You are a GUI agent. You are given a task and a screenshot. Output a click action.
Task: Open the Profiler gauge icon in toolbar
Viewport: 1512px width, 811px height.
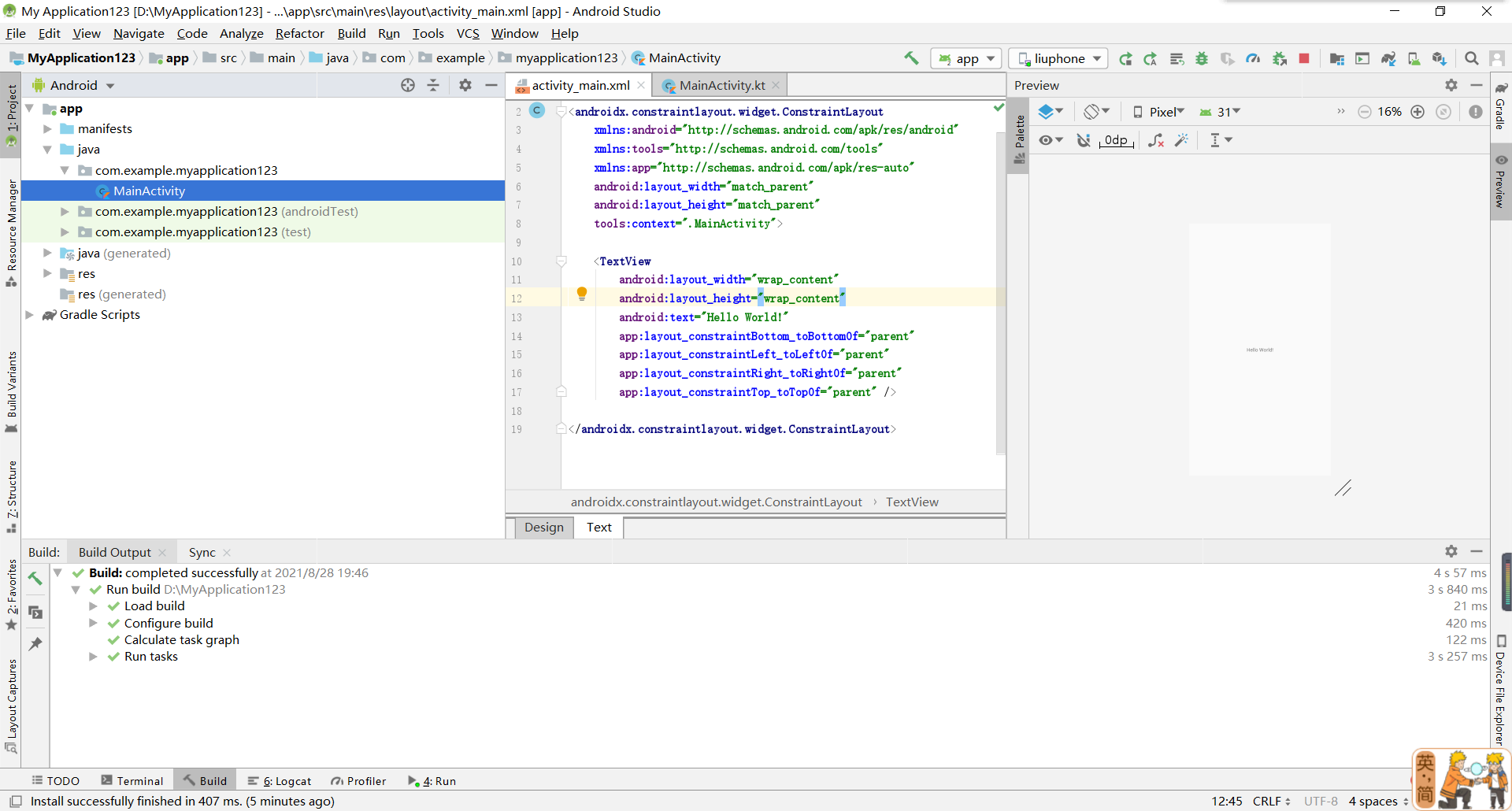click(x=1253, y=58)
